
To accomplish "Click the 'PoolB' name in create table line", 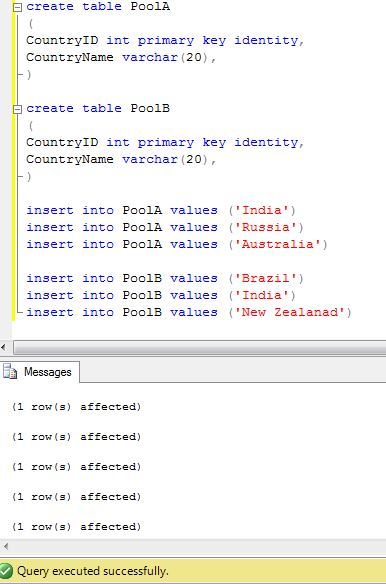I will pyautogui.click(x=150, y=108).
